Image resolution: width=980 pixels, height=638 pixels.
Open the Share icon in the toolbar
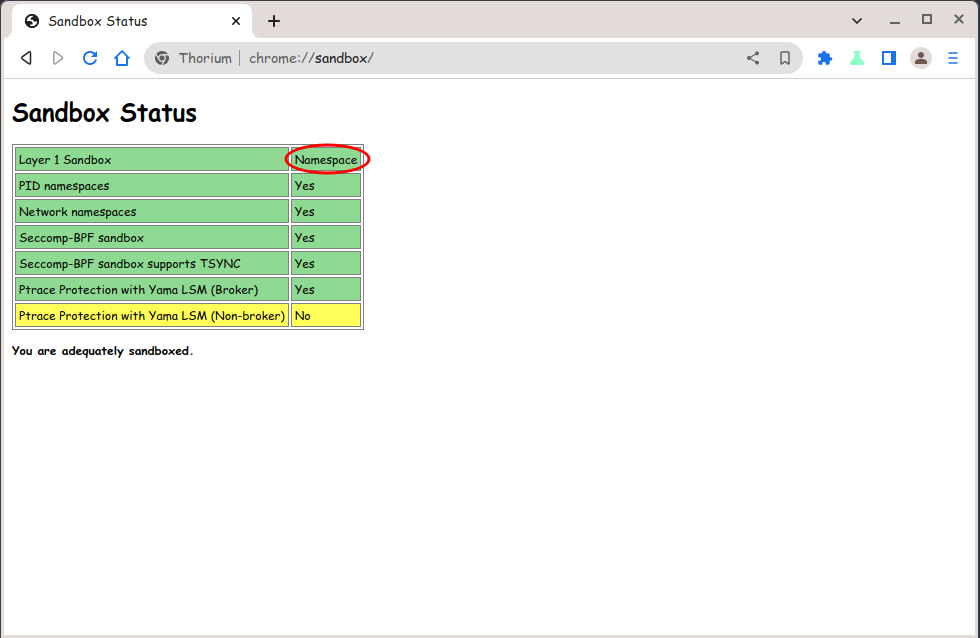click(x=752, y=58)
